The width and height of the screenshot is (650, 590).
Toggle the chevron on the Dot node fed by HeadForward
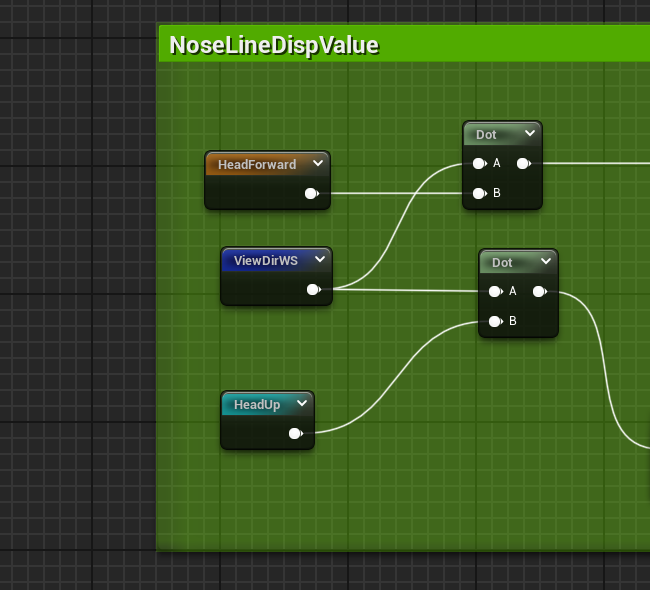530,134
